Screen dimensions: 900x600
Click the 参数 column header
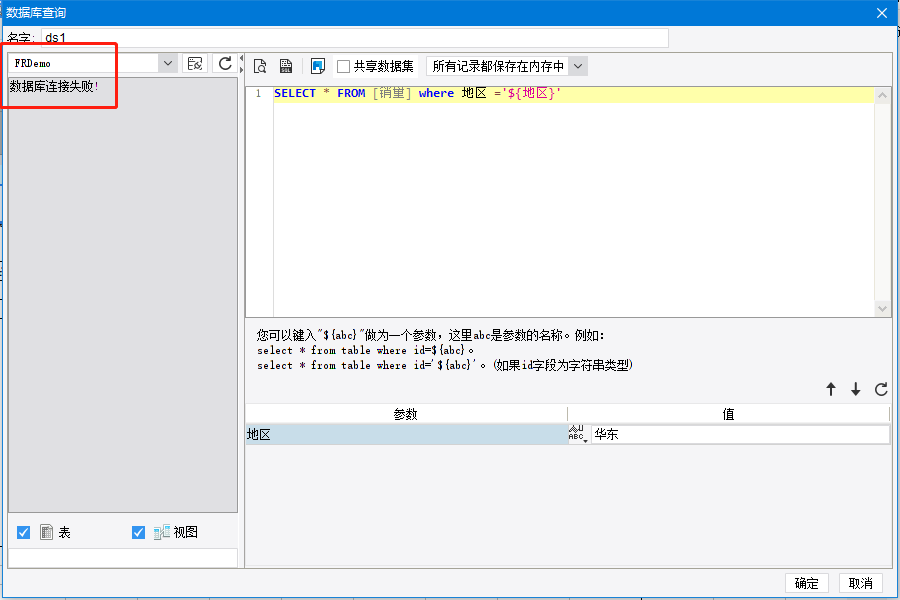[406, 414]
